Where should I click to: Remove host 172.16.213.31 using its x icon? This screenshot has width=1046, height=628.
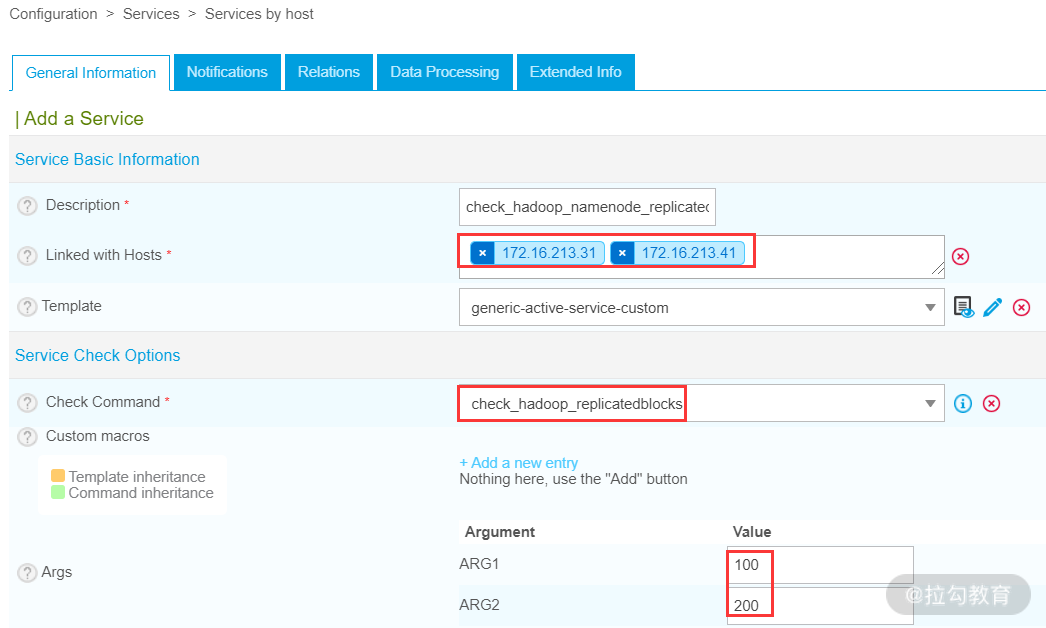coord(482,253)
